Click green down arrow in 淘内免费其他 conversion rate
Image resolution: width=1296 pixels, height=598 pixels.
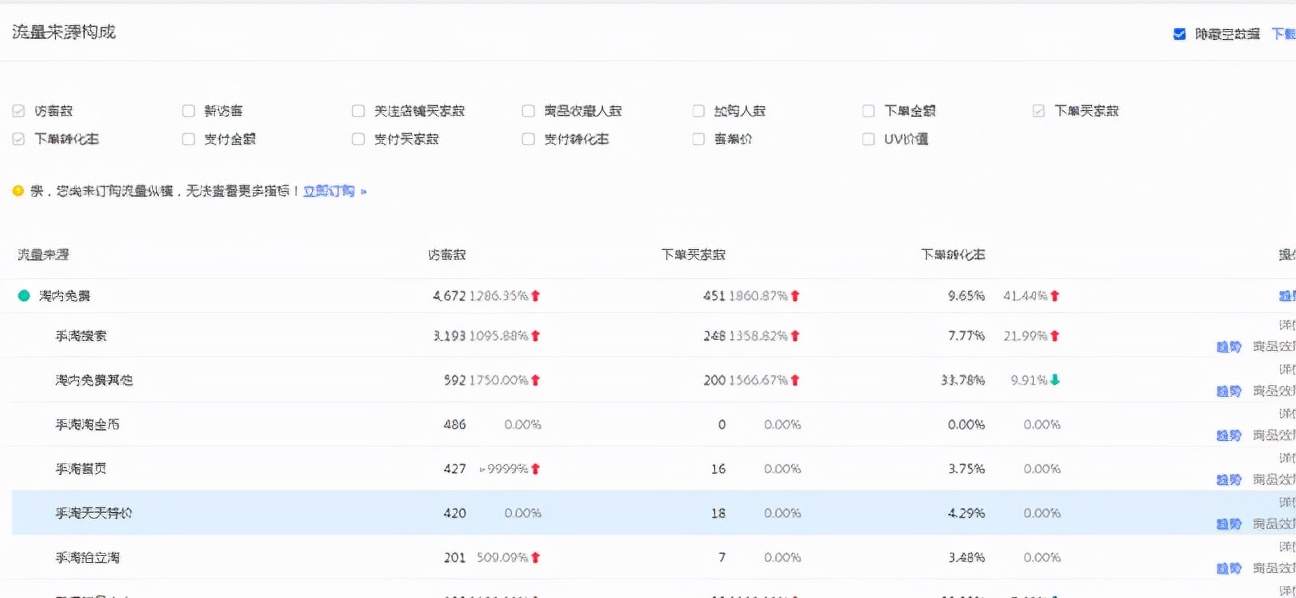(x=1055, y=380)
